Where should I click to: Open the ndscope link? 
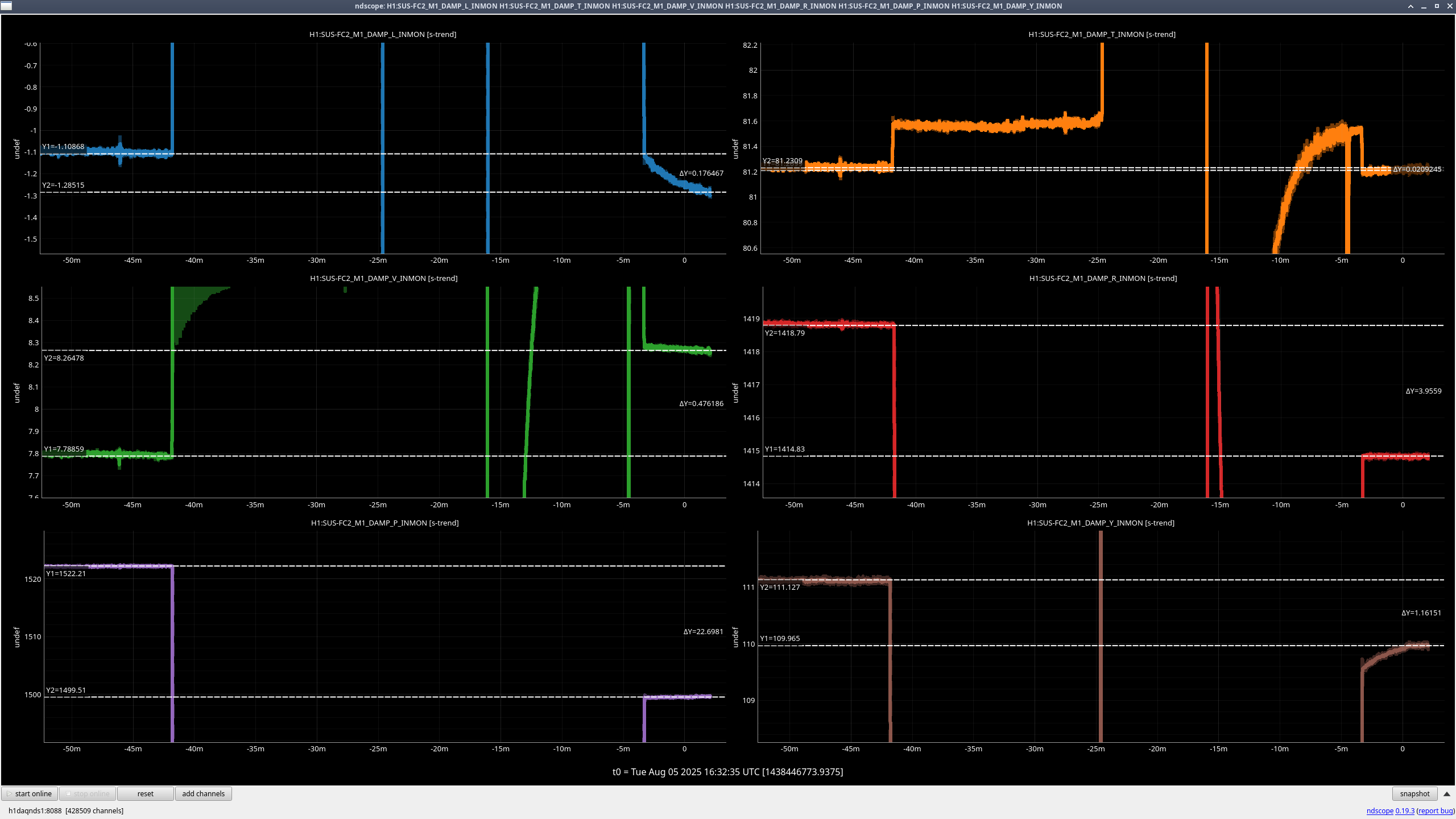click(1380, 810)
